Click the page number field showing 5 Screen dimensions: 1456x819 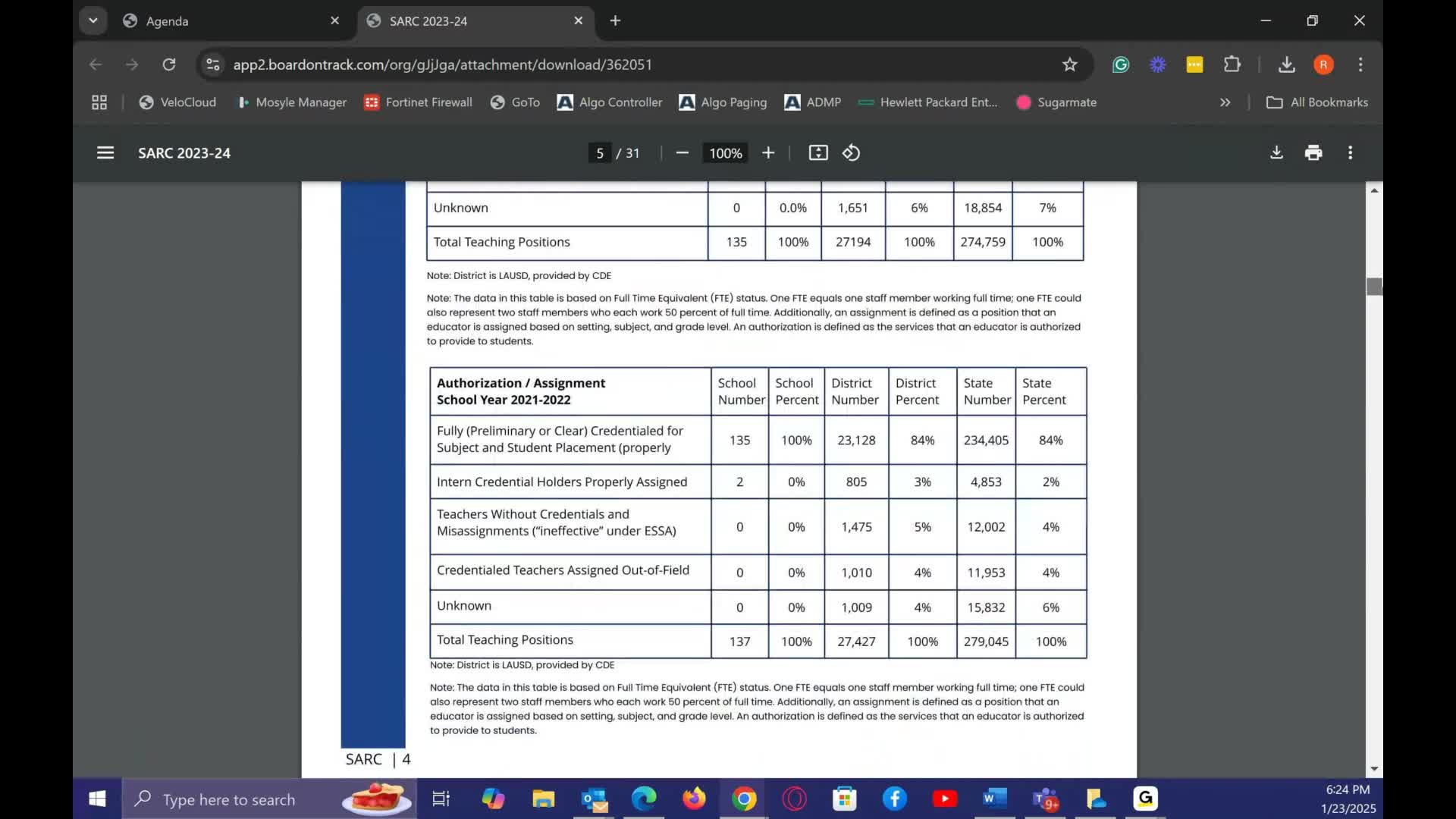tap(599, 153)
